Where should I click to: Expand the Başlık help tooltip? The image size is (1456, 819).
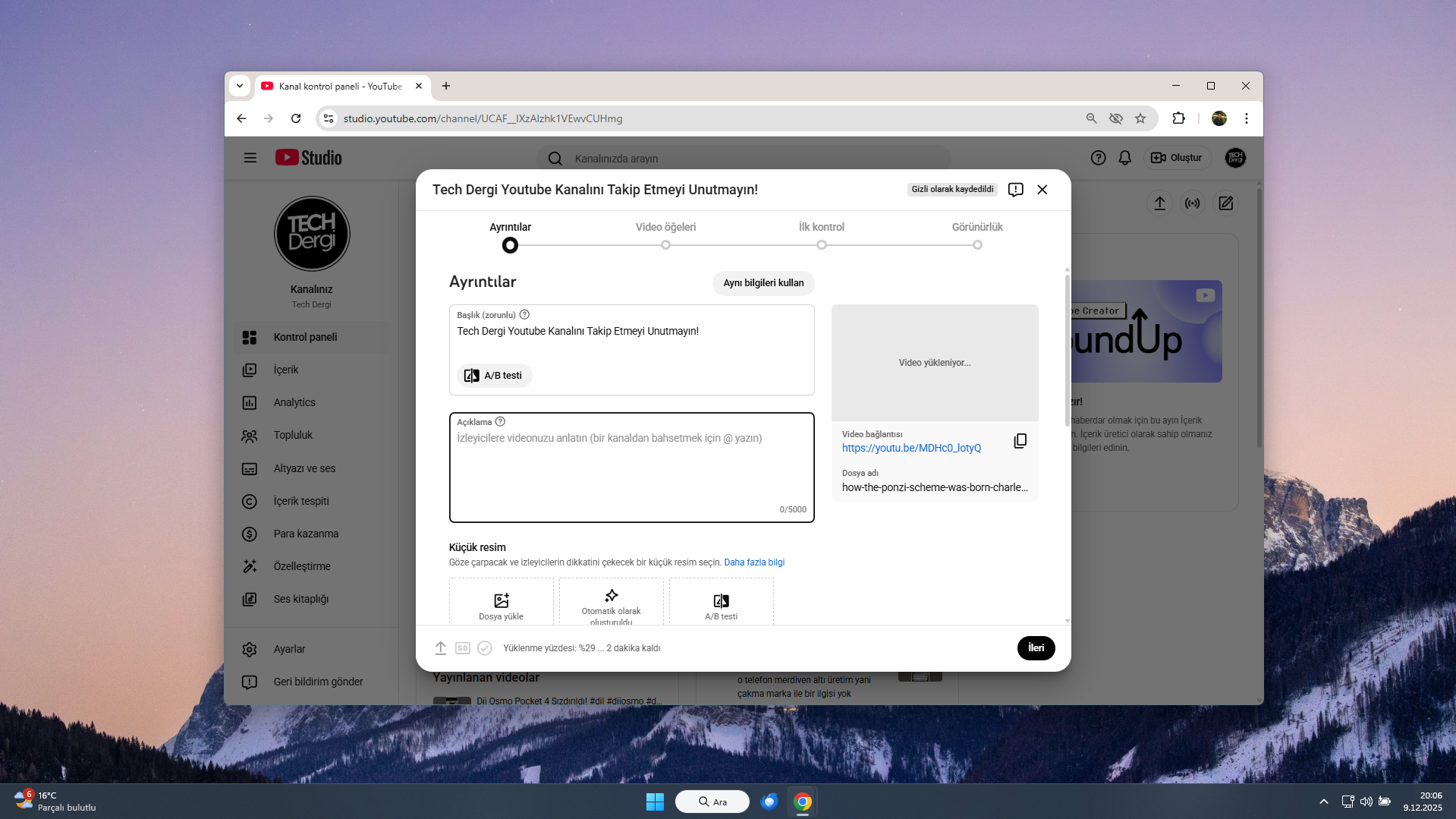click(524, 314)
